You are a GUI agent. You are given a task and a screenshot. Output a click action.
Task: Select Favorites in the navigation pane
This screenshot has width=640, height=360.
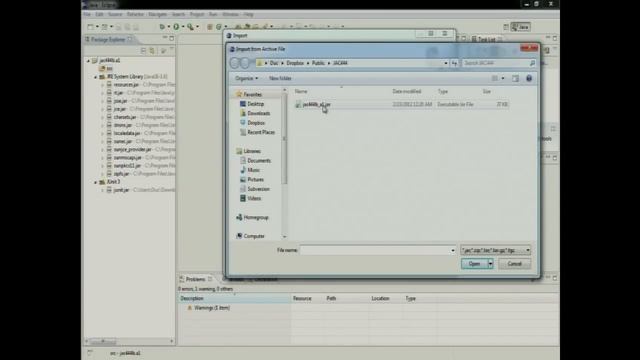(x=252, y=94)
